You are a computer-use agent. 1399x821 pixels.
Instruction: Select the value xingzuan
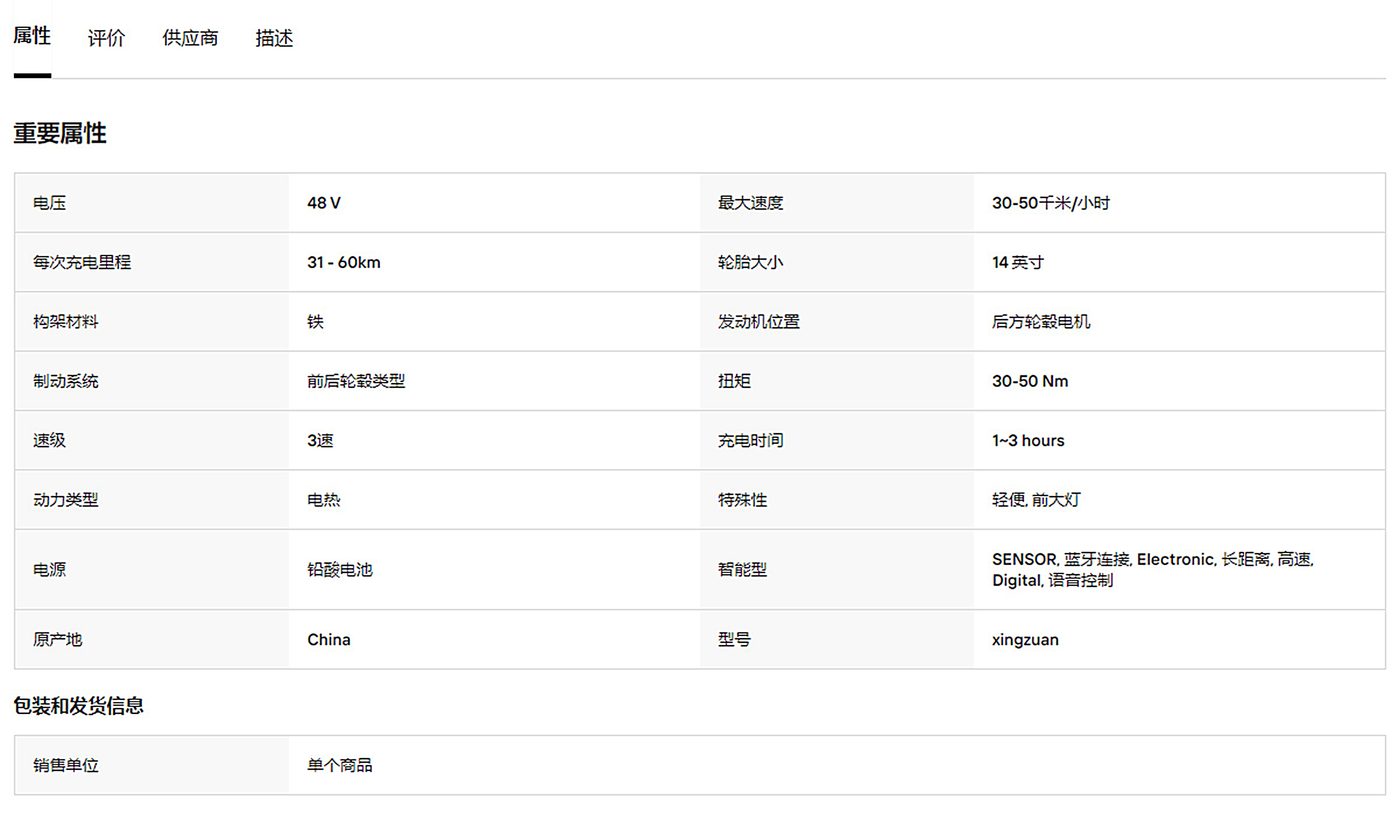coord(1025,640)
